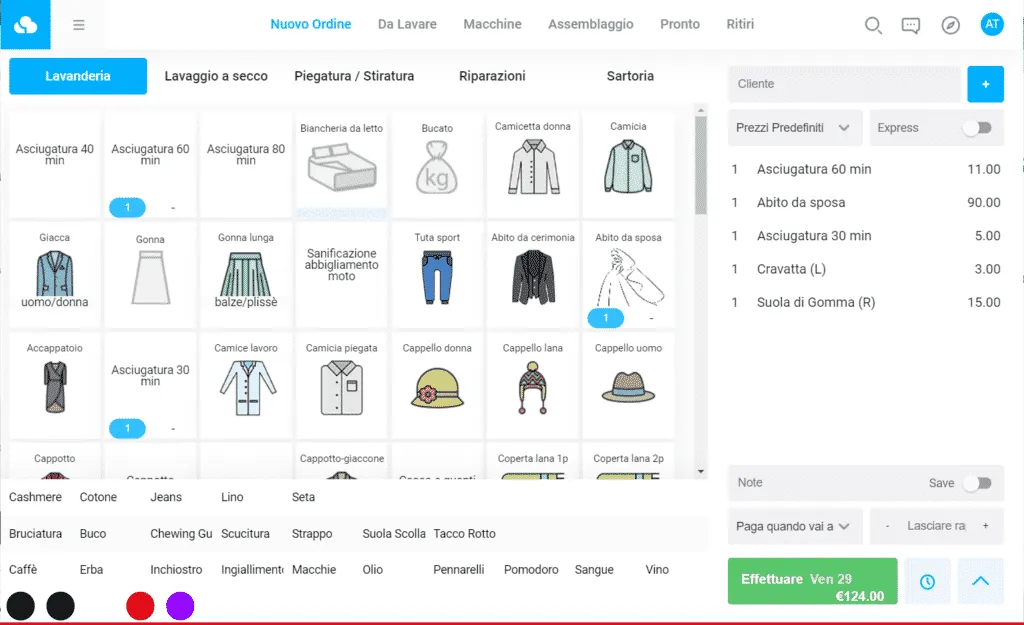
Task: Open Sartoria category
Action: click(630, 76)
